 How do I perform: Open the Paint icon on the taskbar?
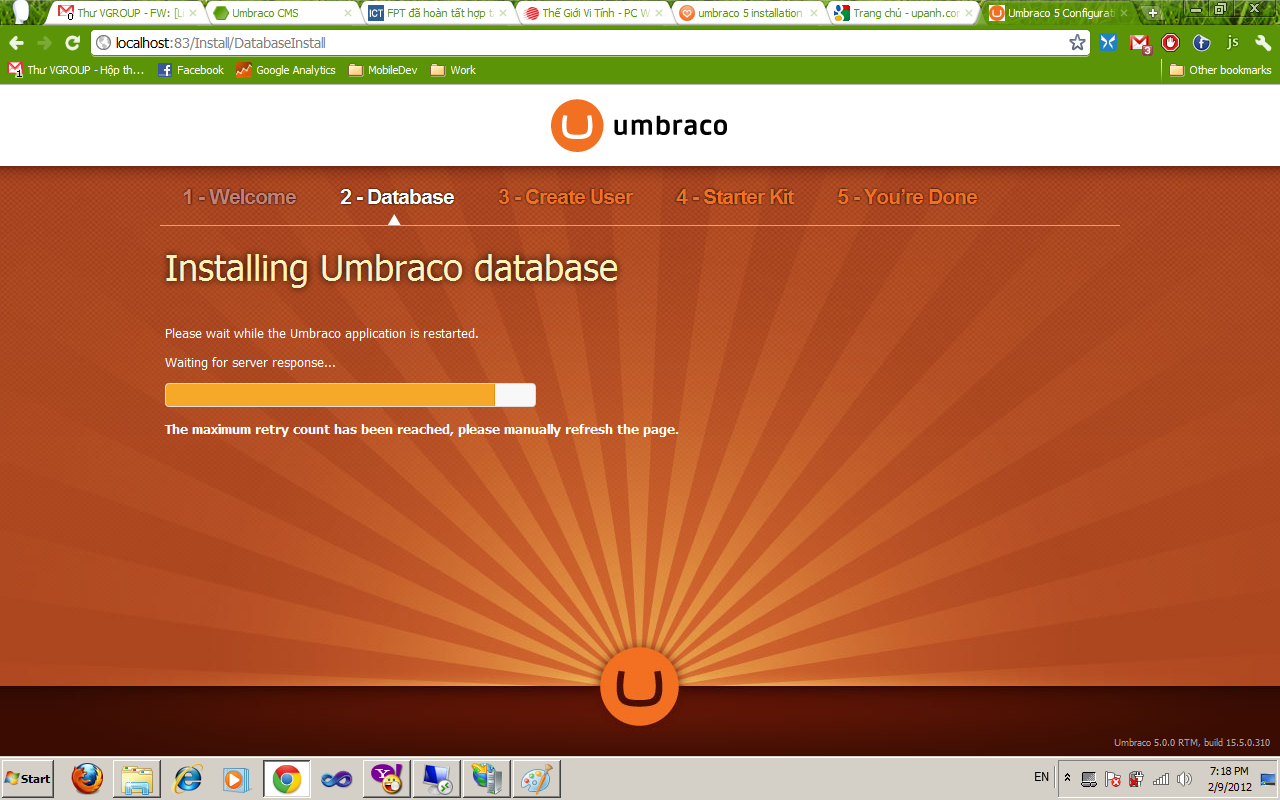click(537, 778)
